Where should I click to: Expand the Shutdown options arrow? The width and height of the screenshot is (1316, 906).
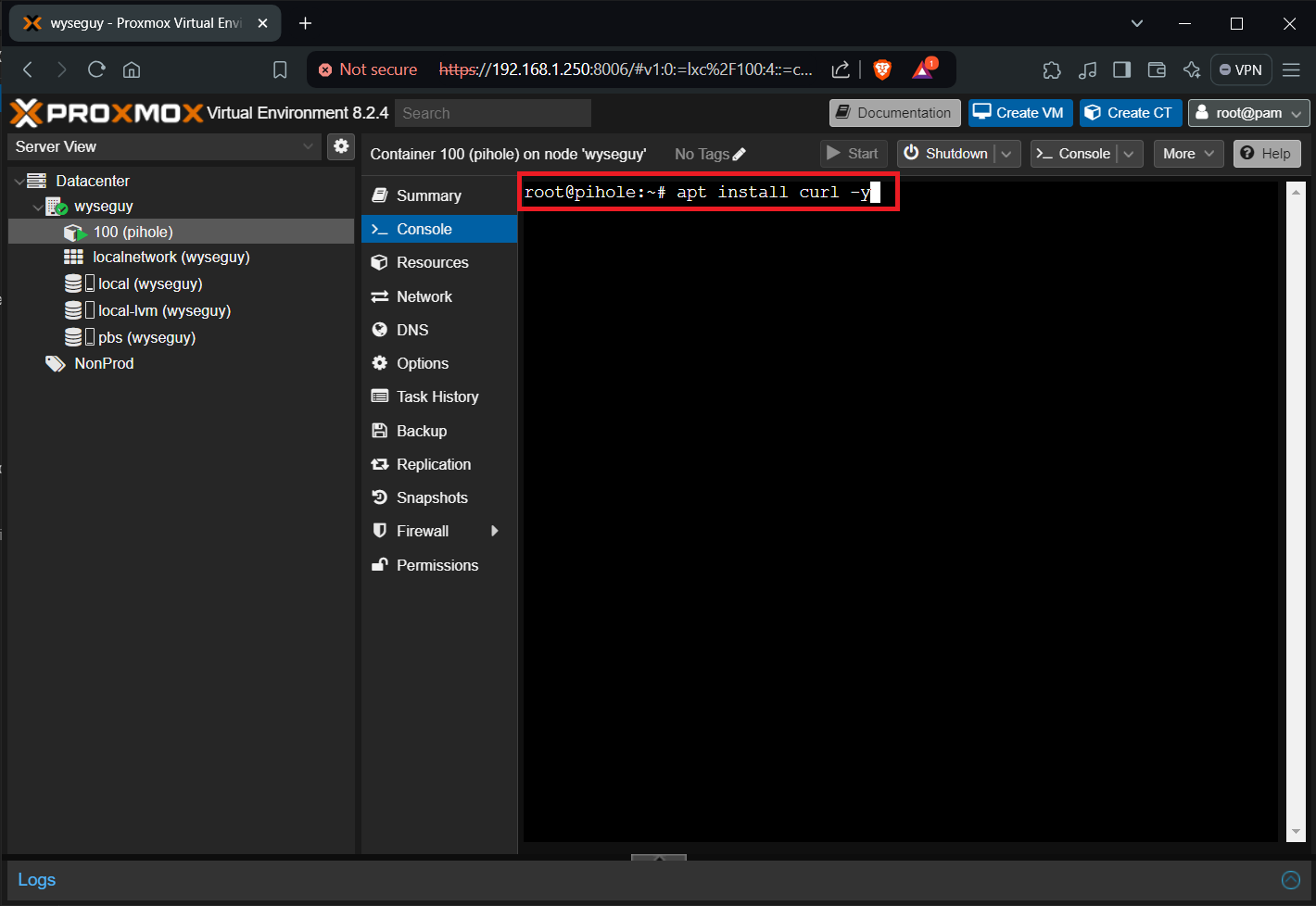1007,154
